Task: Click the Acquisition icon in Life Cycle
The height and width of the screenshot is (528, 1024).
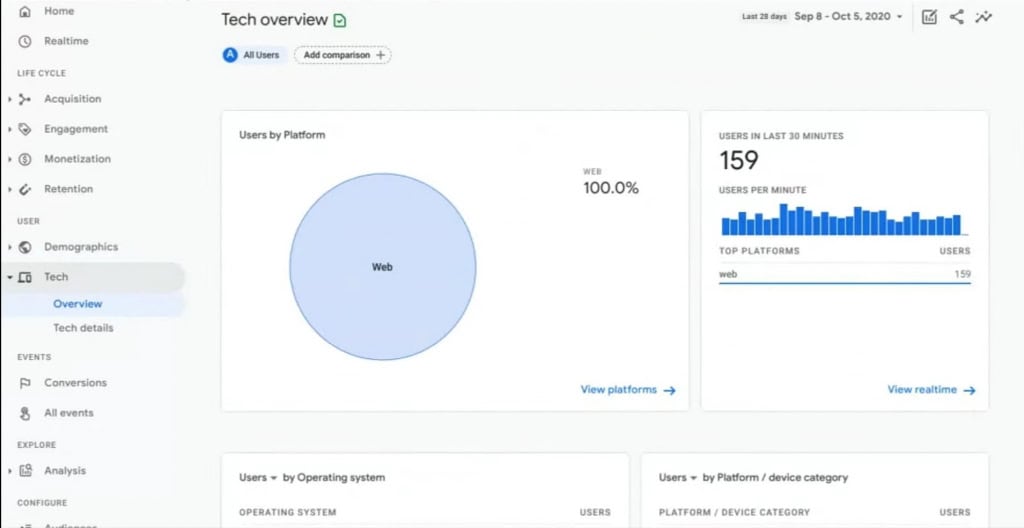Action: coord(25,99)
